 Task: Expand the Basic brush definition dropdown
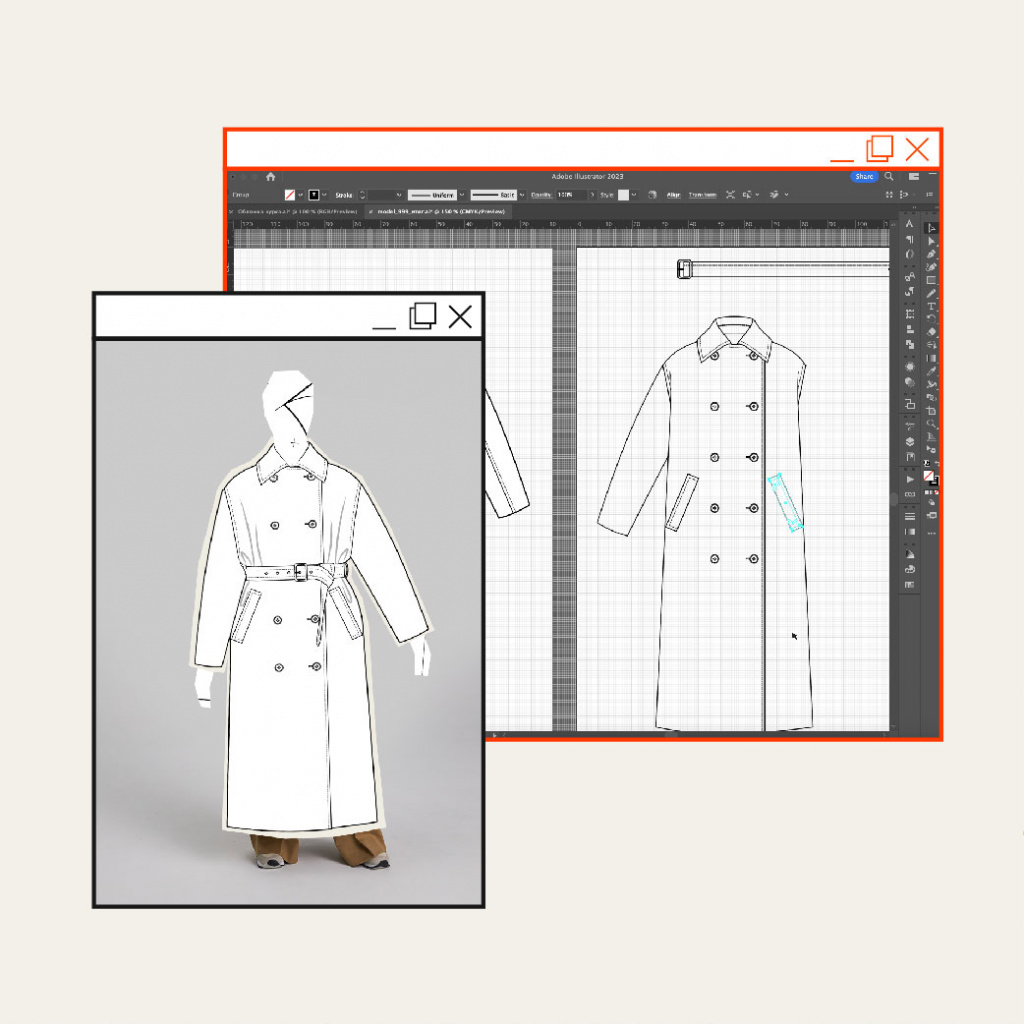click(523, 195)
